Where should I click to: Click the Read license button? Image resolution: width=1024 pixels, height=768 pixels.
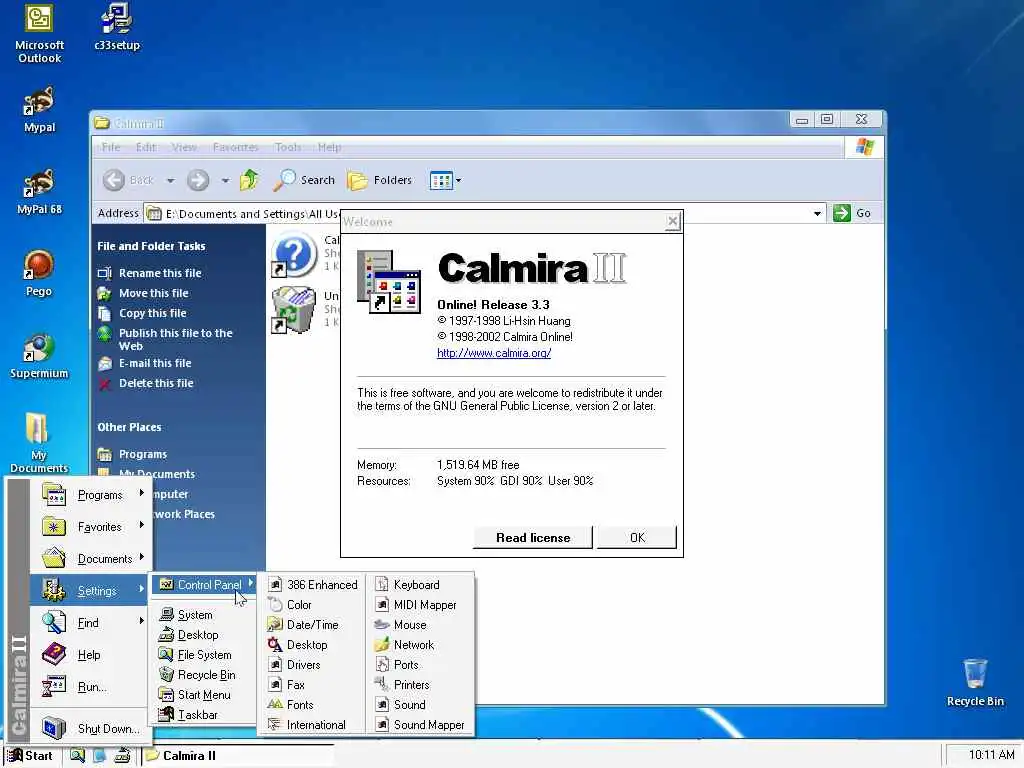[x=533, y=537]
